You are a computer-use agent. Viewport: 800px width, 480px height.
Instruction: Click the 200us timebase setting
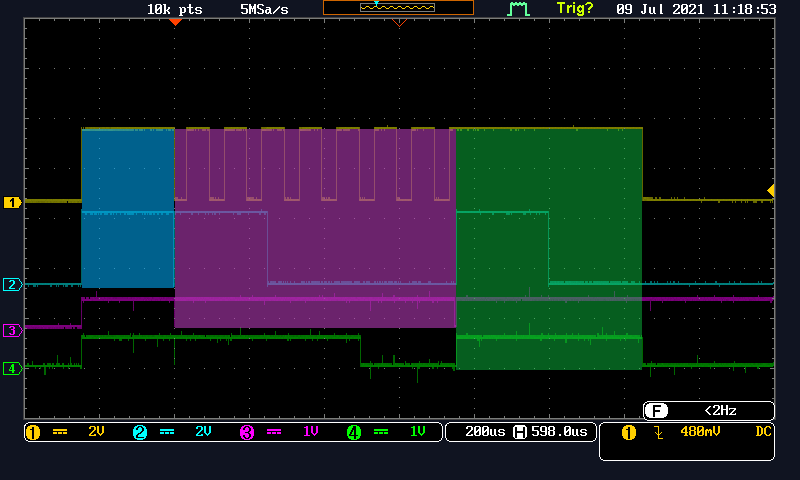[485, 432]
